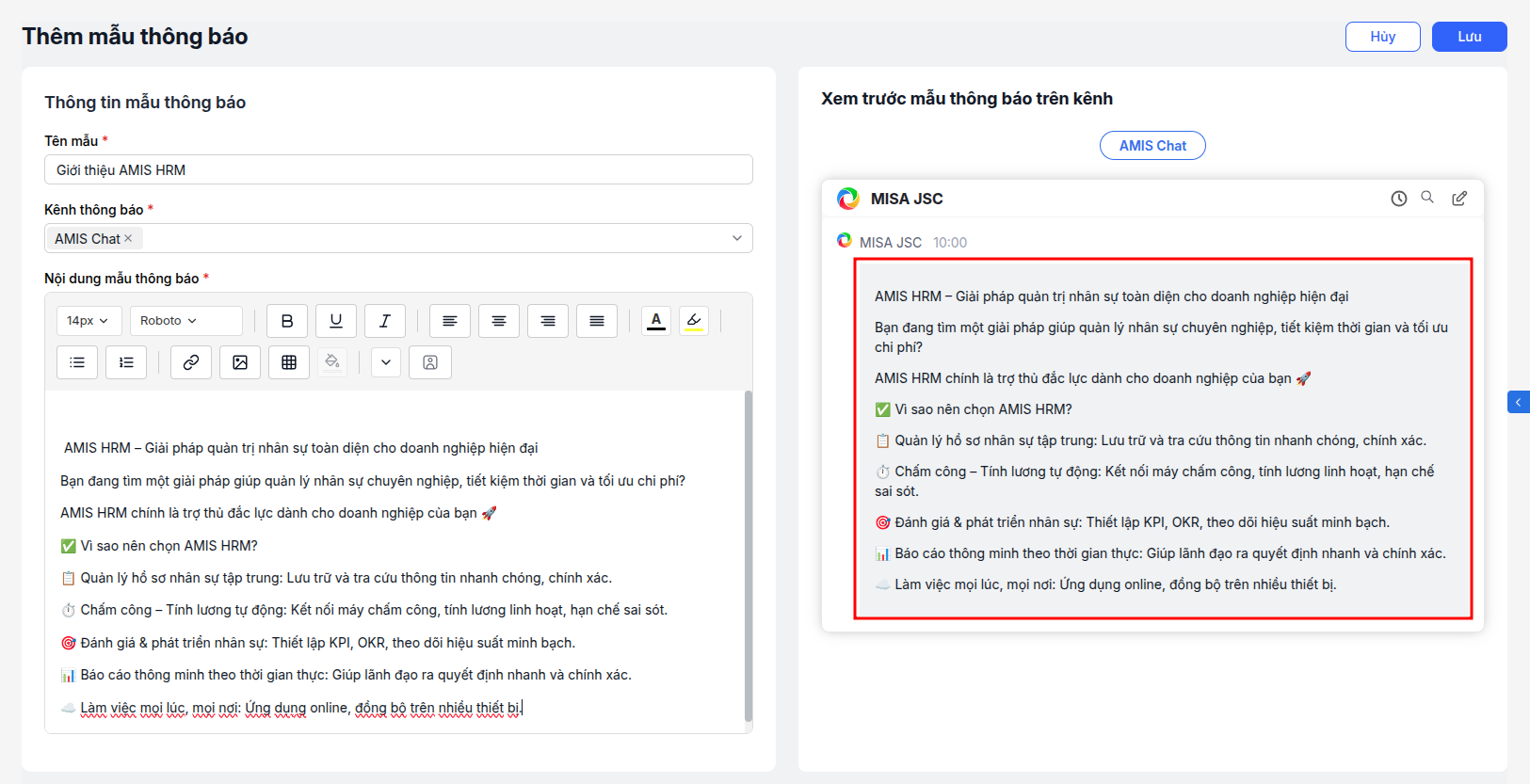Viewport: 1530px width, 784px height.
Task: Click the end of the "Làm việc mọi lúc" editor line
Action: 522,708
